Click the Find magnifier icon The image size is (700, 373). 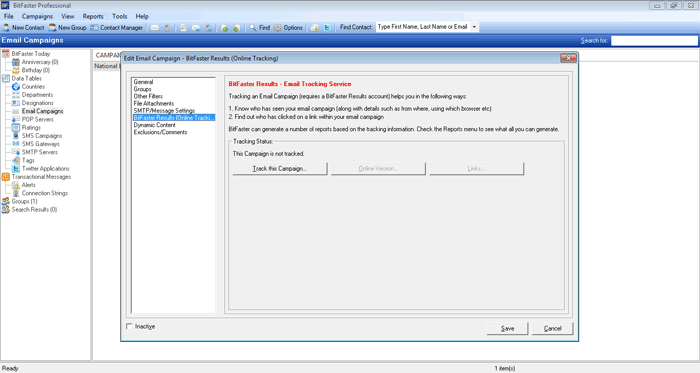pos(253,28)
